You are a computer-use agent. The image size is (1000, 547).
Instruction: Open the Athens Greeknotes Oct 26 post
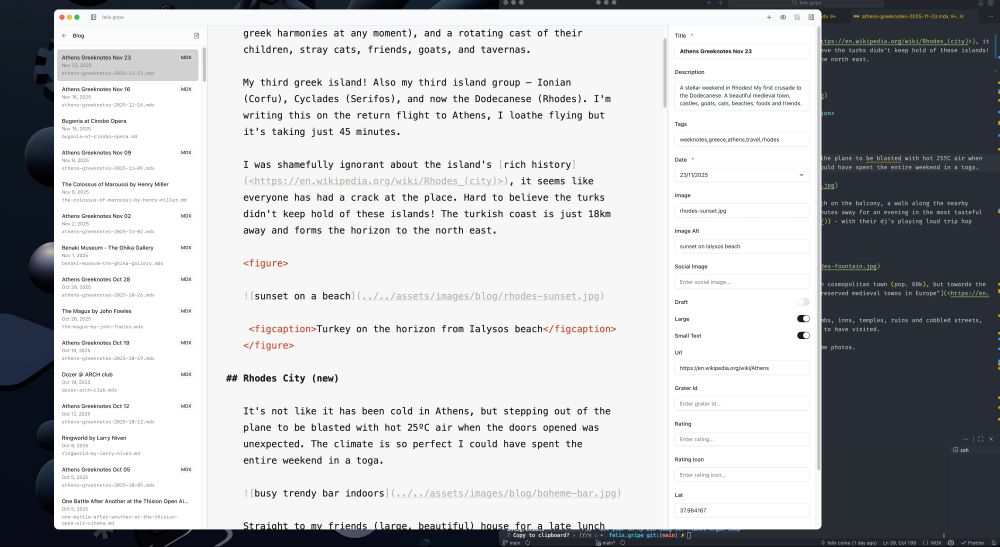click(128, 287)
